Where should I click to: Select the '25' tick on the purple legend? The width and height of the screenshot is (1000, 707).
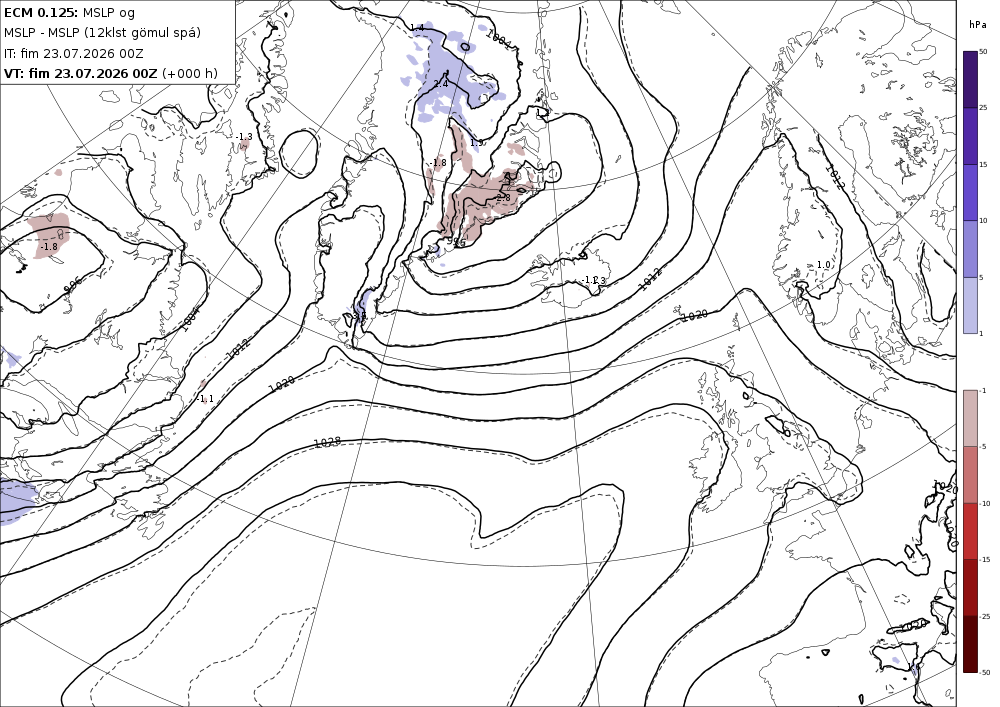pyautogui.click(x=983, y=108)
